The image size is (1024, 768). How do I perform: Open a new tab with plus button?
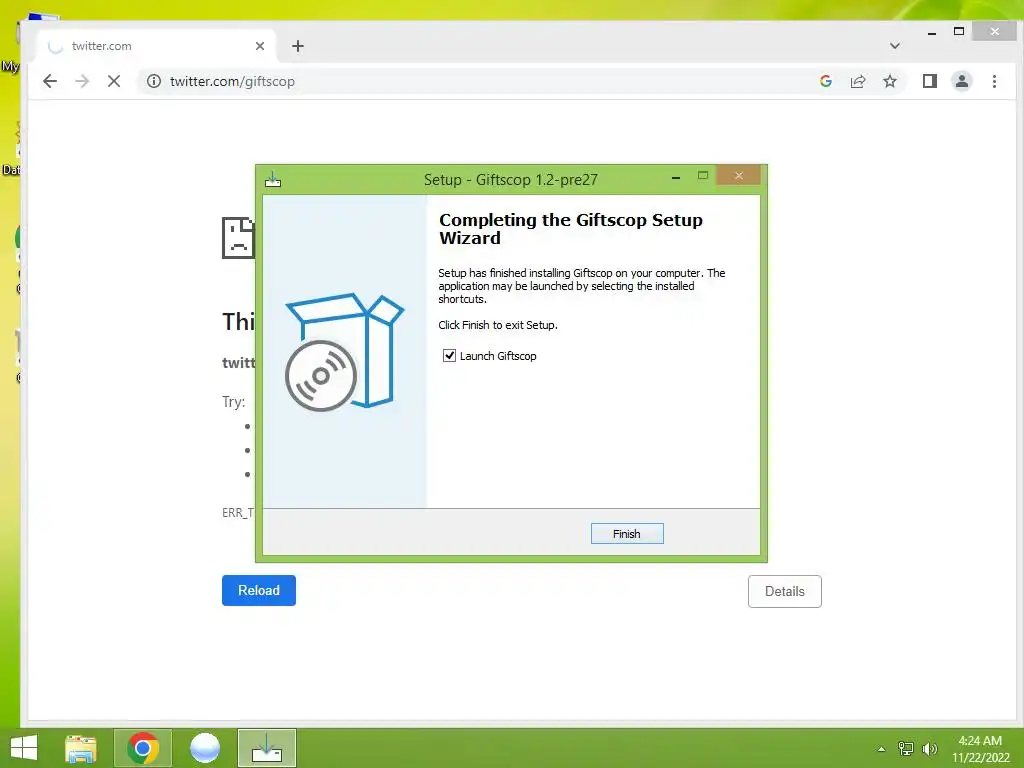(298, 46)
